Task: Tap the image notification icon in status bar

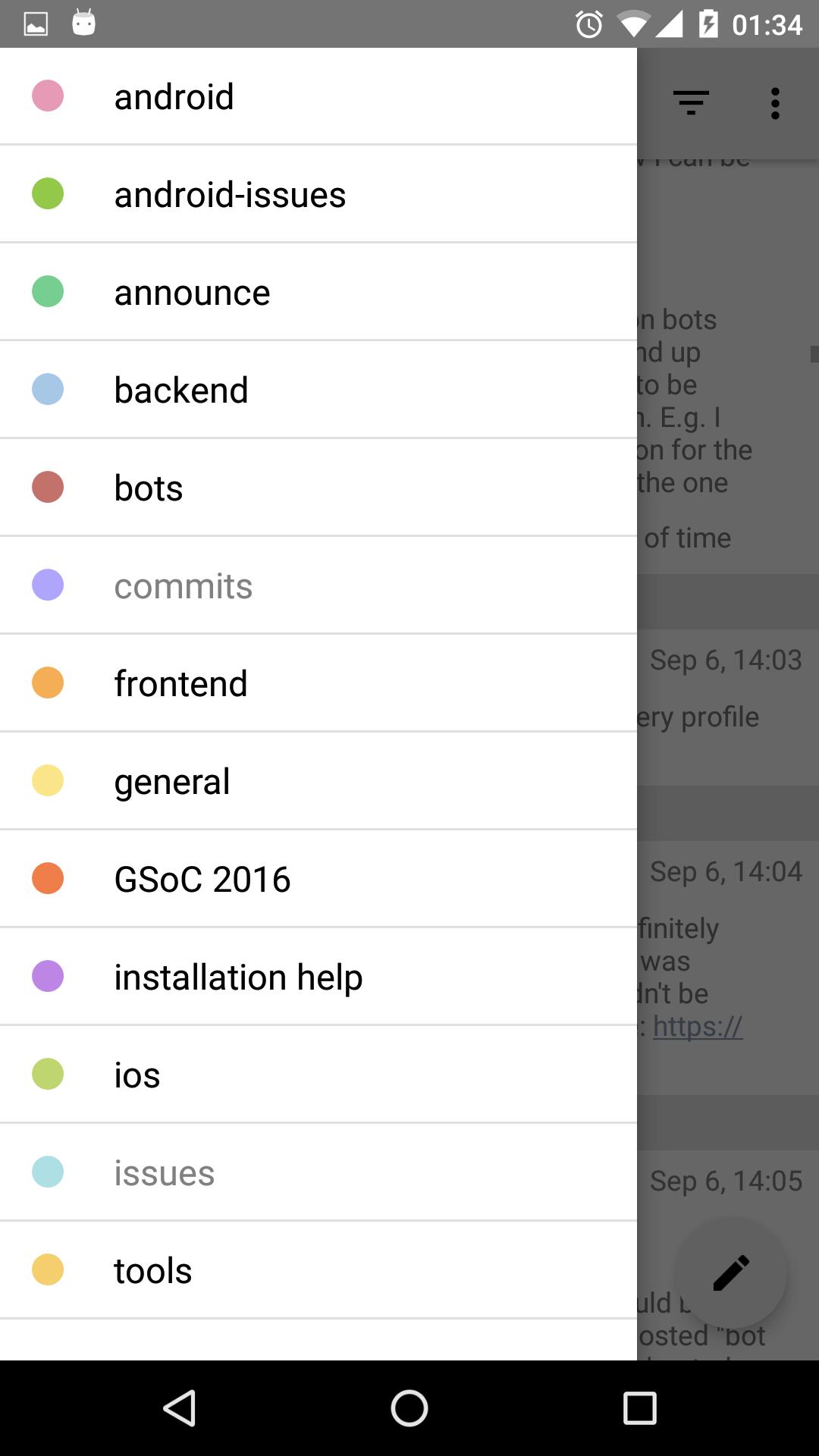Action: tap(36, 24)
